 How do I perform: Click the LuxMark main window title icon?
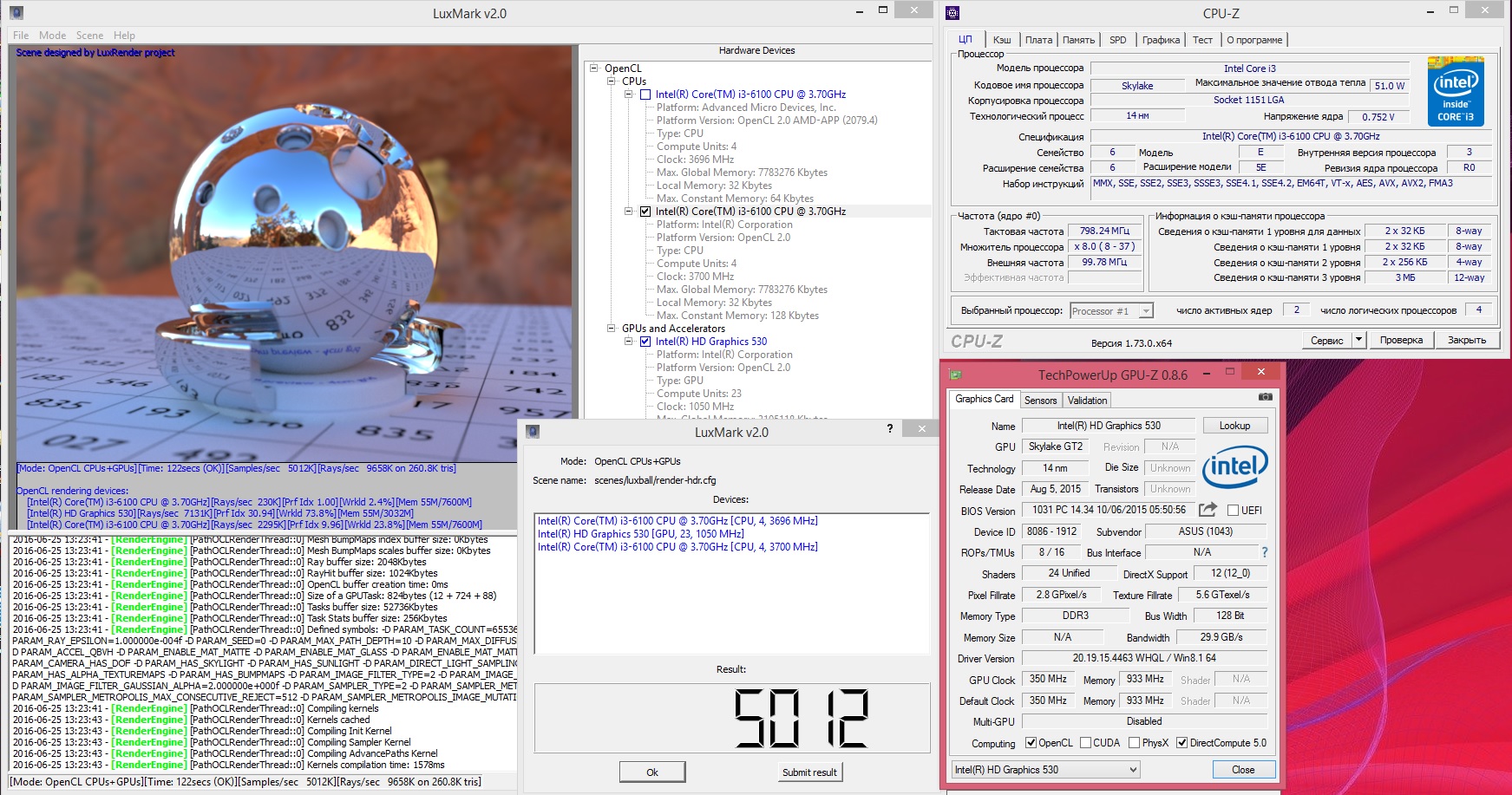tap(16, 13)
